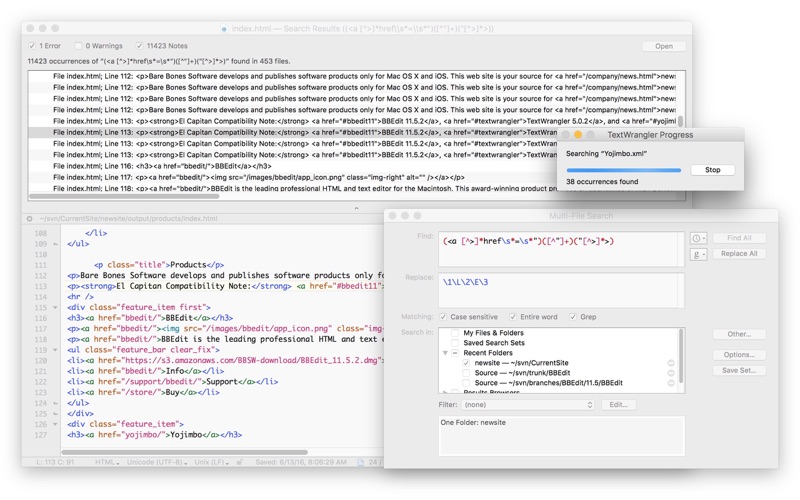Stop the search in TextWrangler Progress
Screen dimensions: 800x500
click(713, 170)
